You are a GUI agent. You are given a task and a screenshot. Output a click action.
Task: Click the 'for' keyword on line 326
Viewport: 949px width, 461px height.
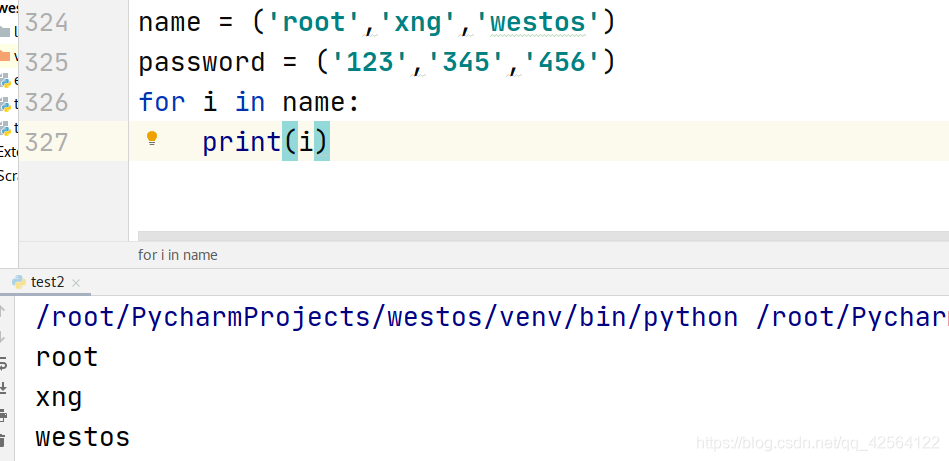pyautogui.click(x=162, y=102)
